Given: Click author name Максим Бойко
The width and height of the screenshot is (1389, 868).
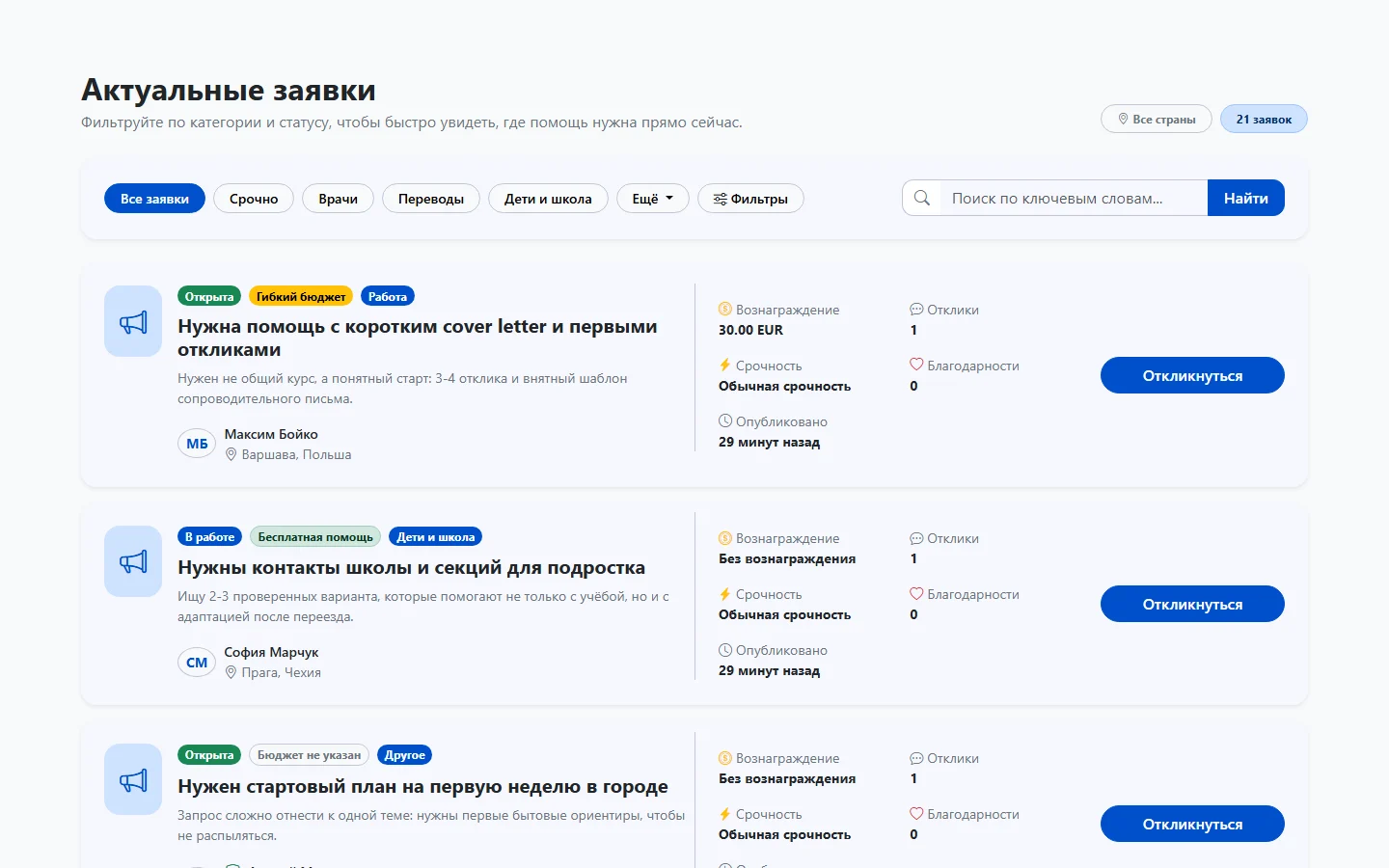Looking at the screenshot, I should [x=271, y=434].
